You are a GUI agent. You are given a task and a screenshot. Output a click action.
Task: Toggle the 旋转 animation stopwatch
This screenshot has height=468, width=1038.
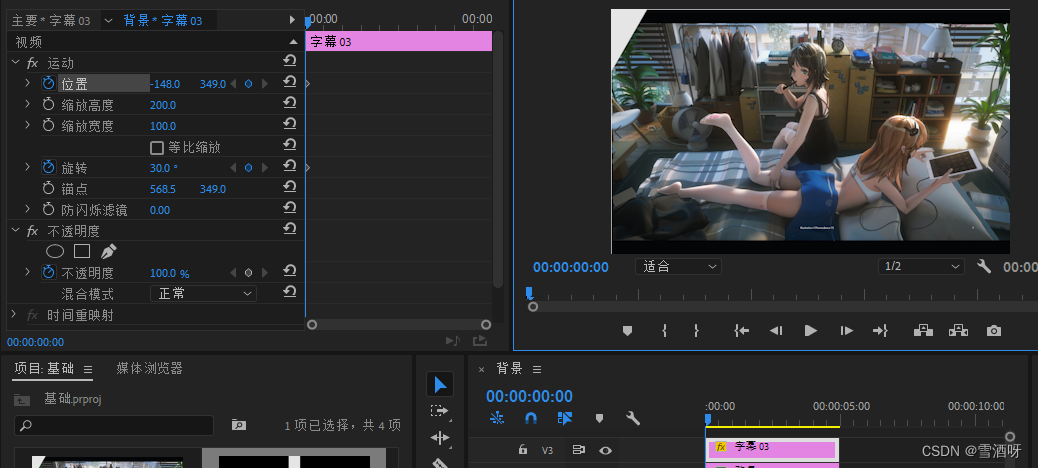coord(48,167)
